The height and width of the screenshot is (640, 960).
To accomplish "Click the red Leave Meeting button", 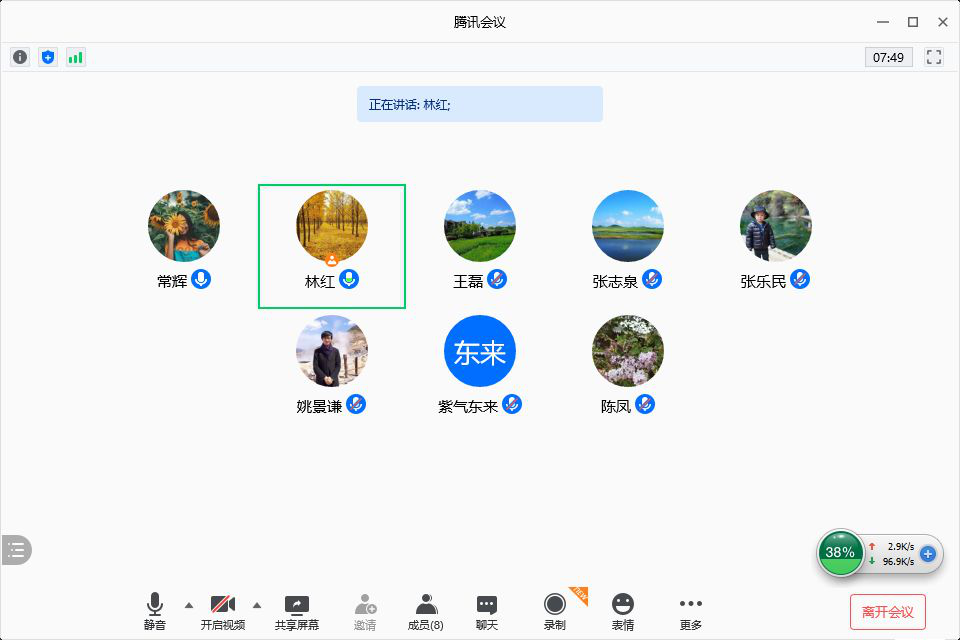I will click(887, 611).
